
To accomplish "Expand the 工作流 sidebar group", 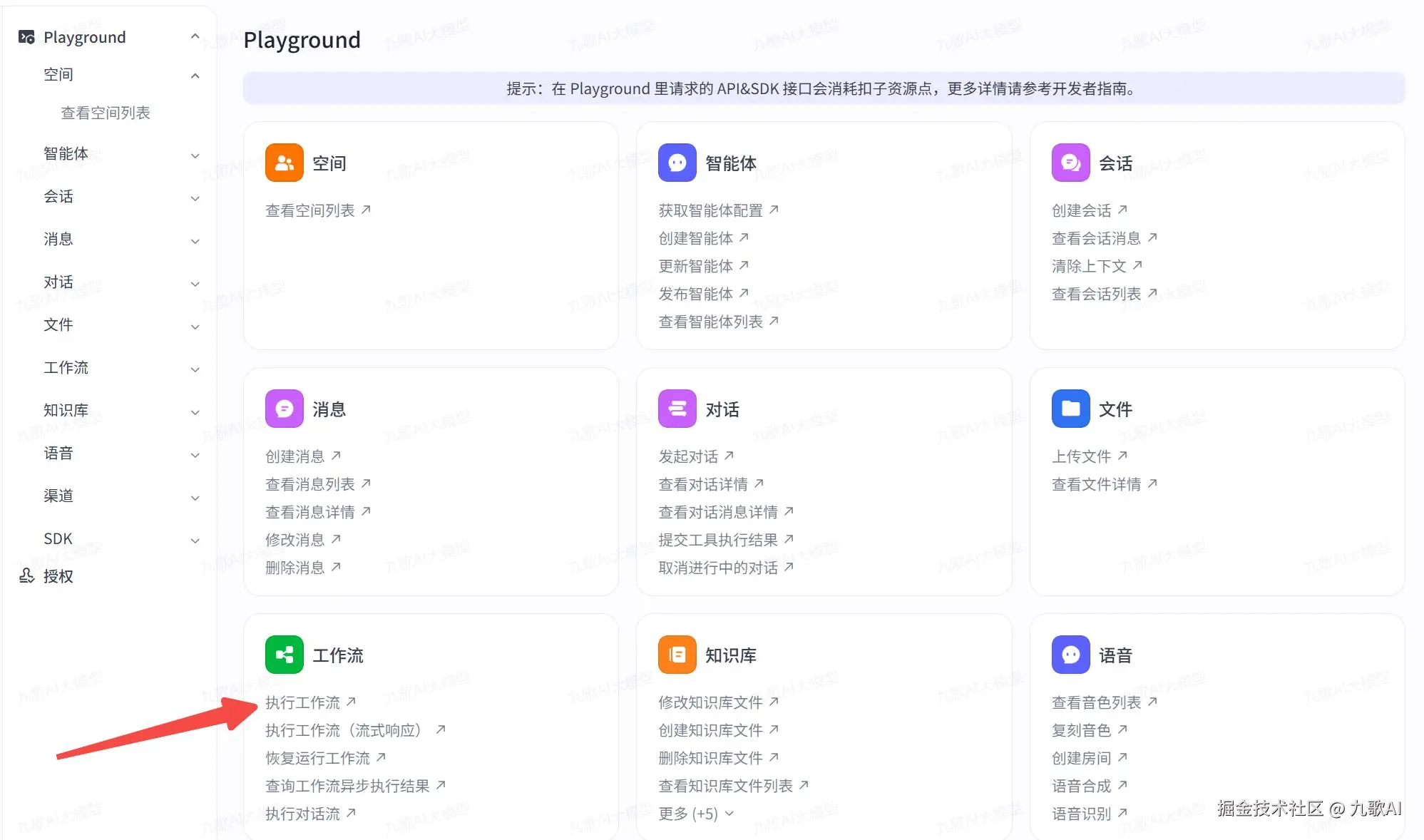I will (195, 369).
